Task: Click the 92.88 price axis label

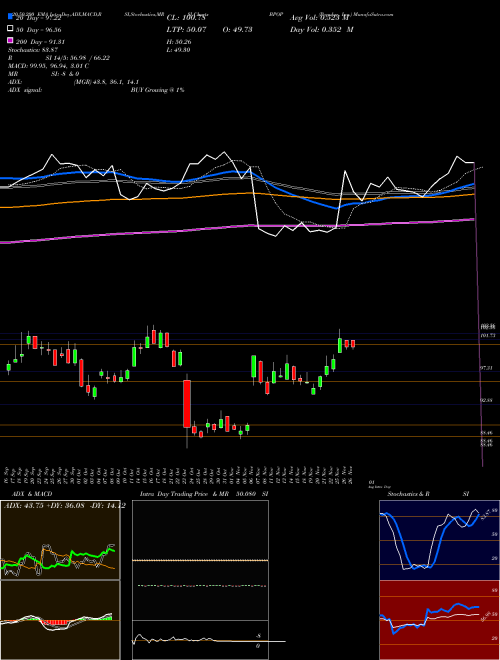Action: pyautogui.click(x=486, y=401)
